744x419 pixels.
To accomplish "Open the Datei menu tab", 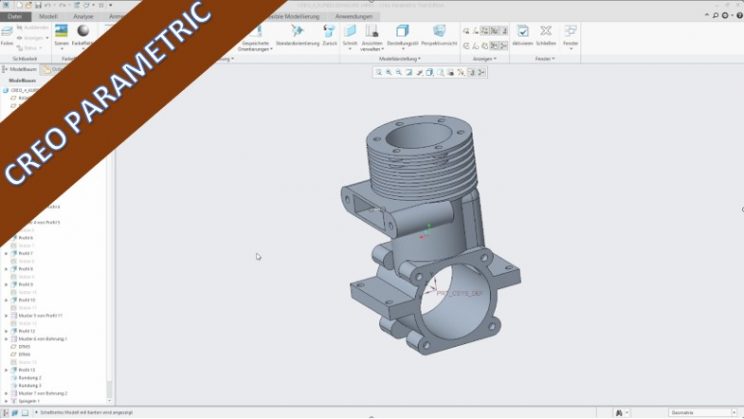I will [x=14, y=16].
